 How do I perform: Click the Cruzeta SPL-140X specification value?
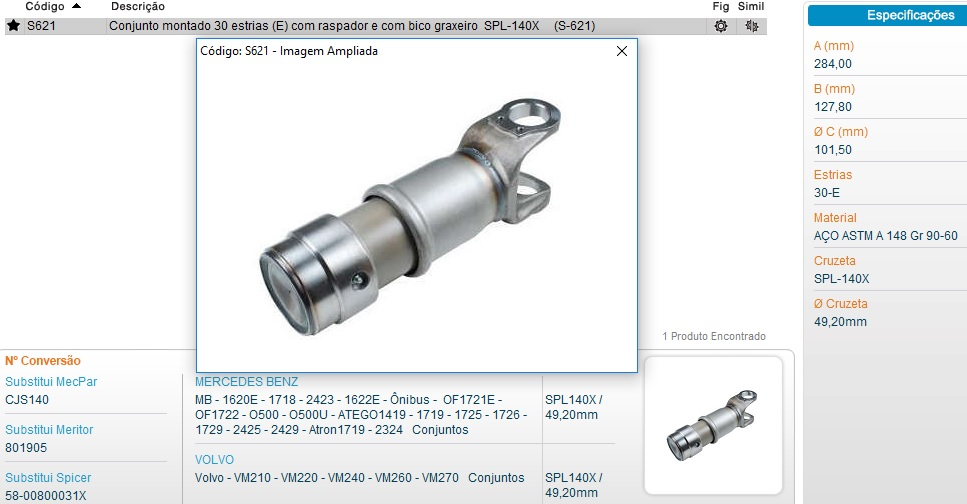(842, 279)
